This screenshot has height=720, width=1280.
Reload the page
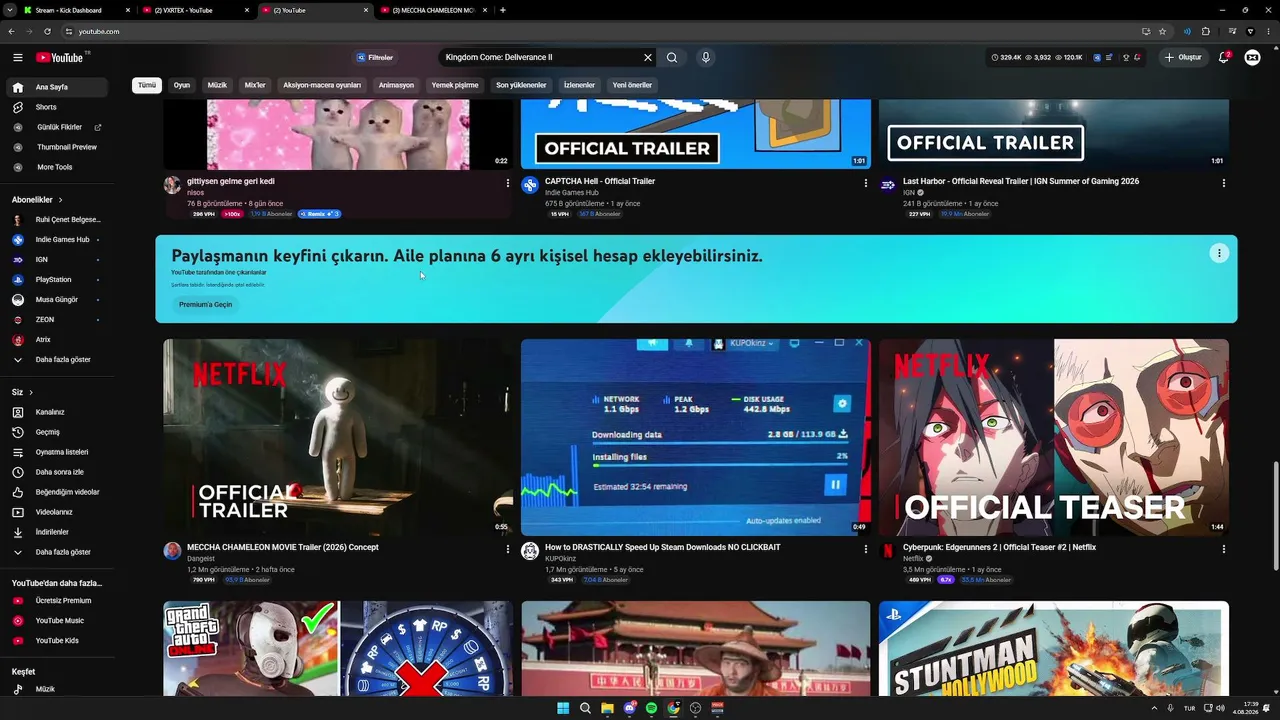(47, 31)
